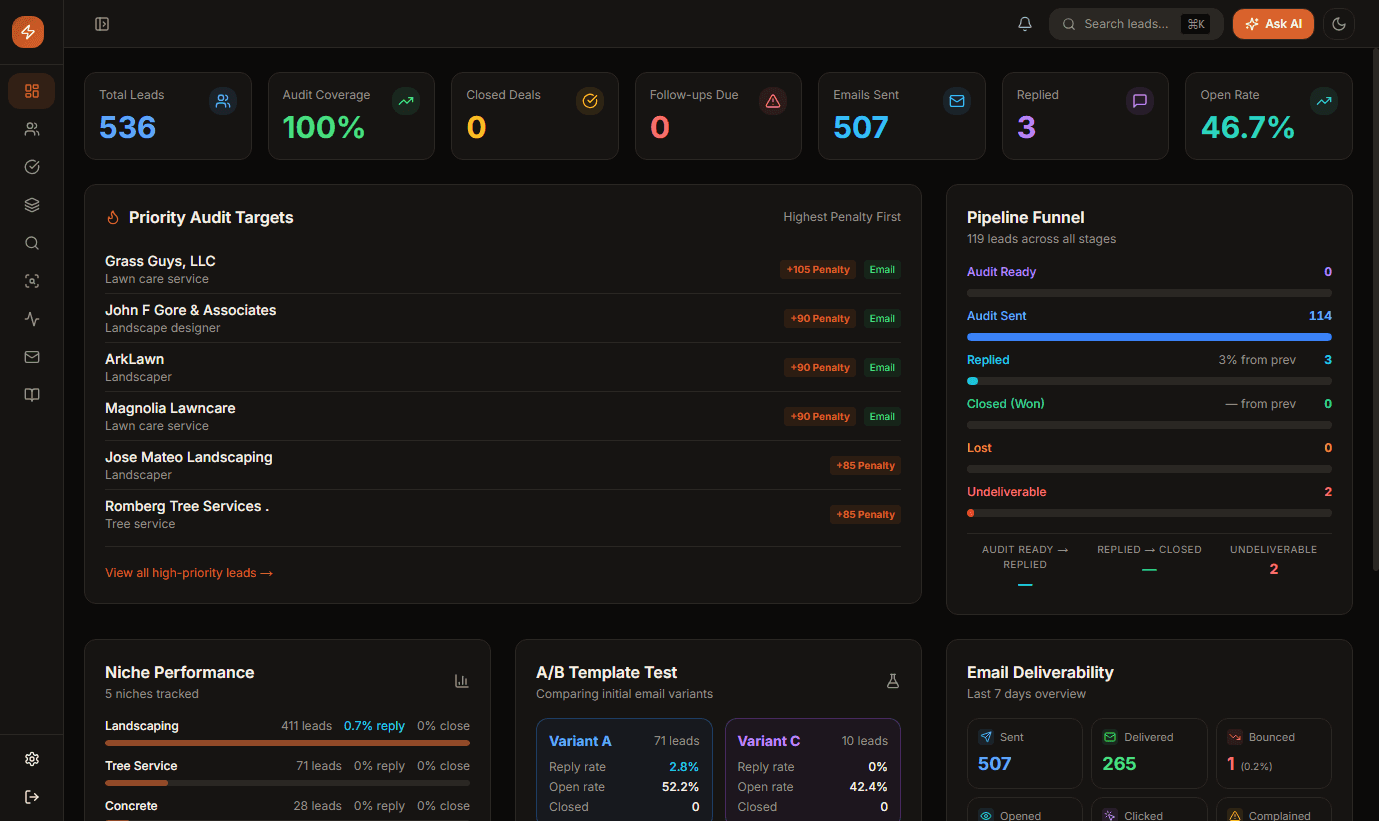The height and width of the screenshot is (821, 1379).
Task: Open the envelope icon in the left sidebar
Action: coord(32,357)
